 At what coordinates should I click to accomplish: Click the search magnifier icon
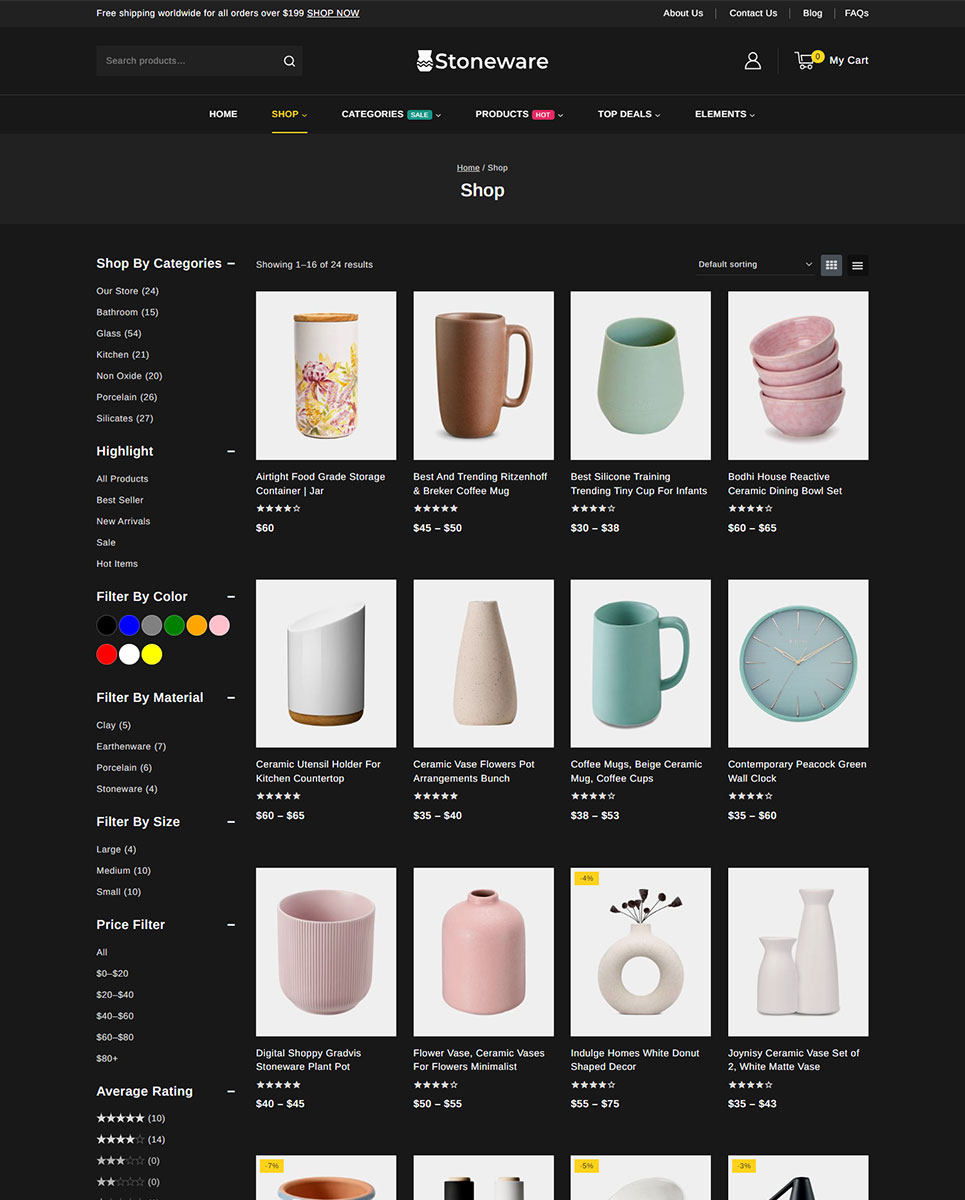tap(289, 61)
